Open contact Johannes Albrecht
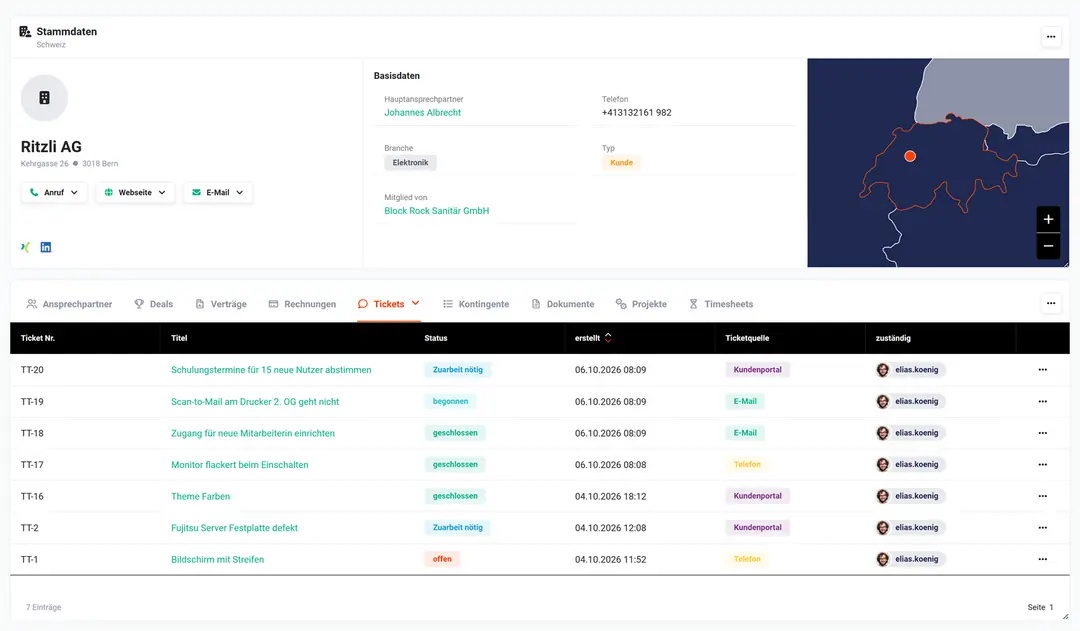Viewport: 1080px width, 631px height. click(423, 113)
